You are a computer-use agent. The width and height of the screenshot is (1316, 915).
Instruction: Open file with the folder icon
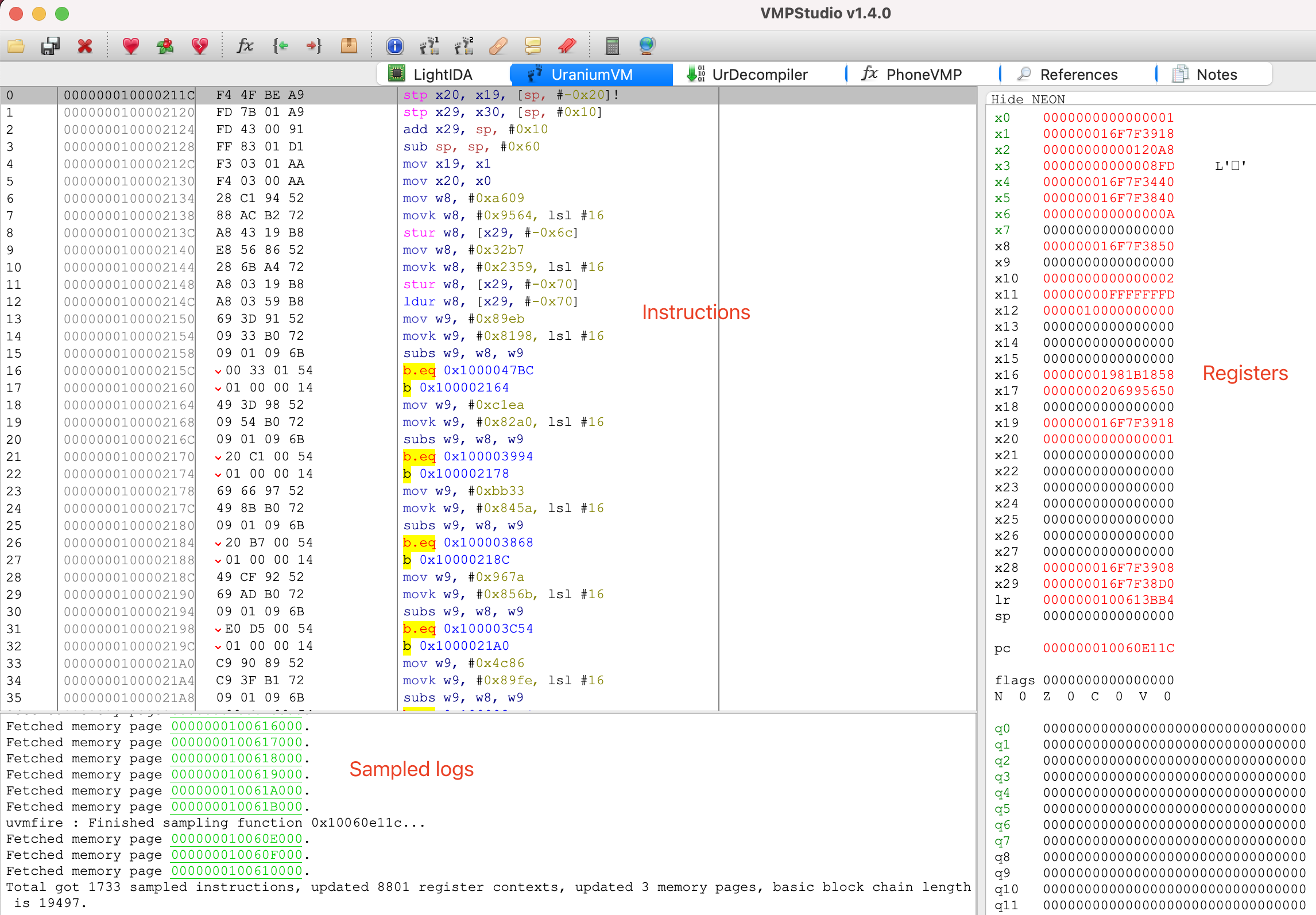(x=16, y=45)
